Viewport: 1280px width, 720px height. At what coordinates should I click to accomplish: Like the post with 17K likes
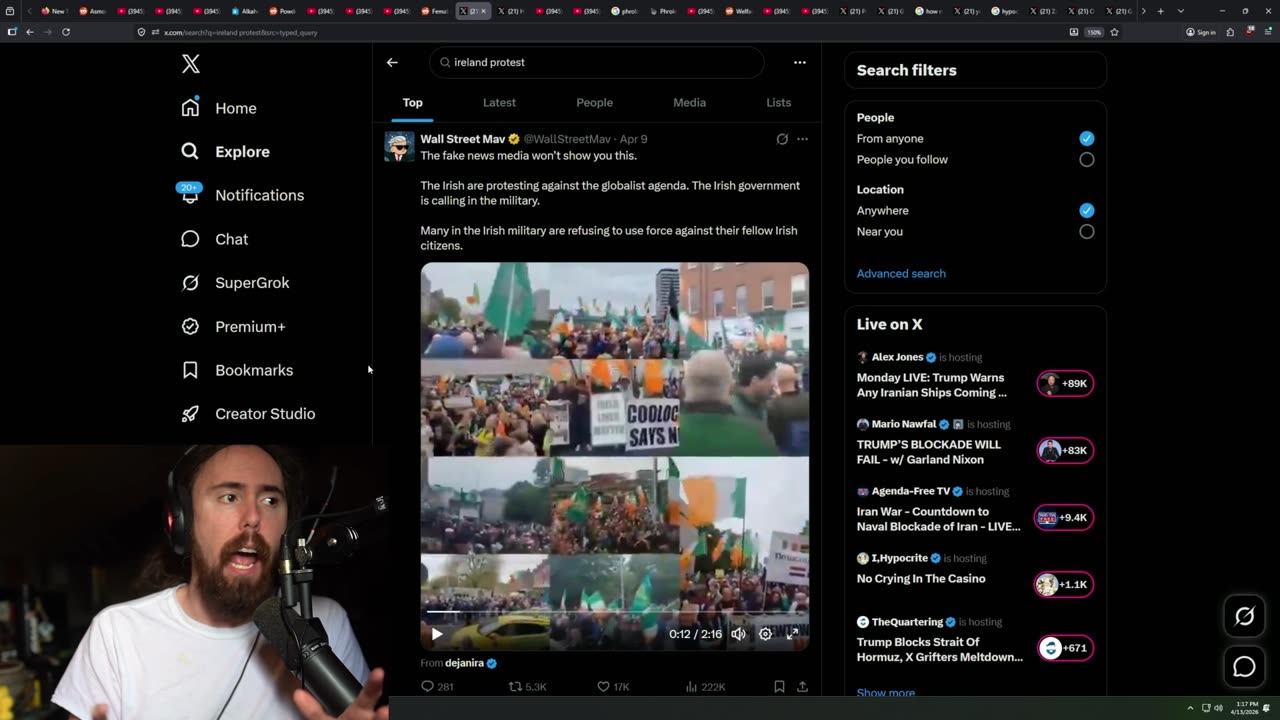pos(612,687)
